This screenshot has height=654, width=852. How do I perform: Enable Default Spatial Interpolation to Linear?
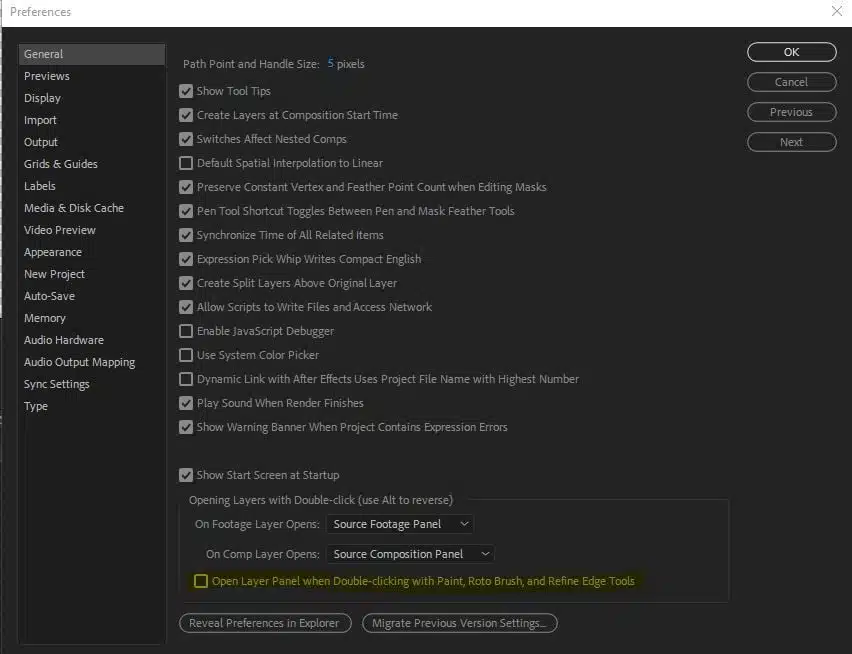pyautogui.click(x=186, y=163)
